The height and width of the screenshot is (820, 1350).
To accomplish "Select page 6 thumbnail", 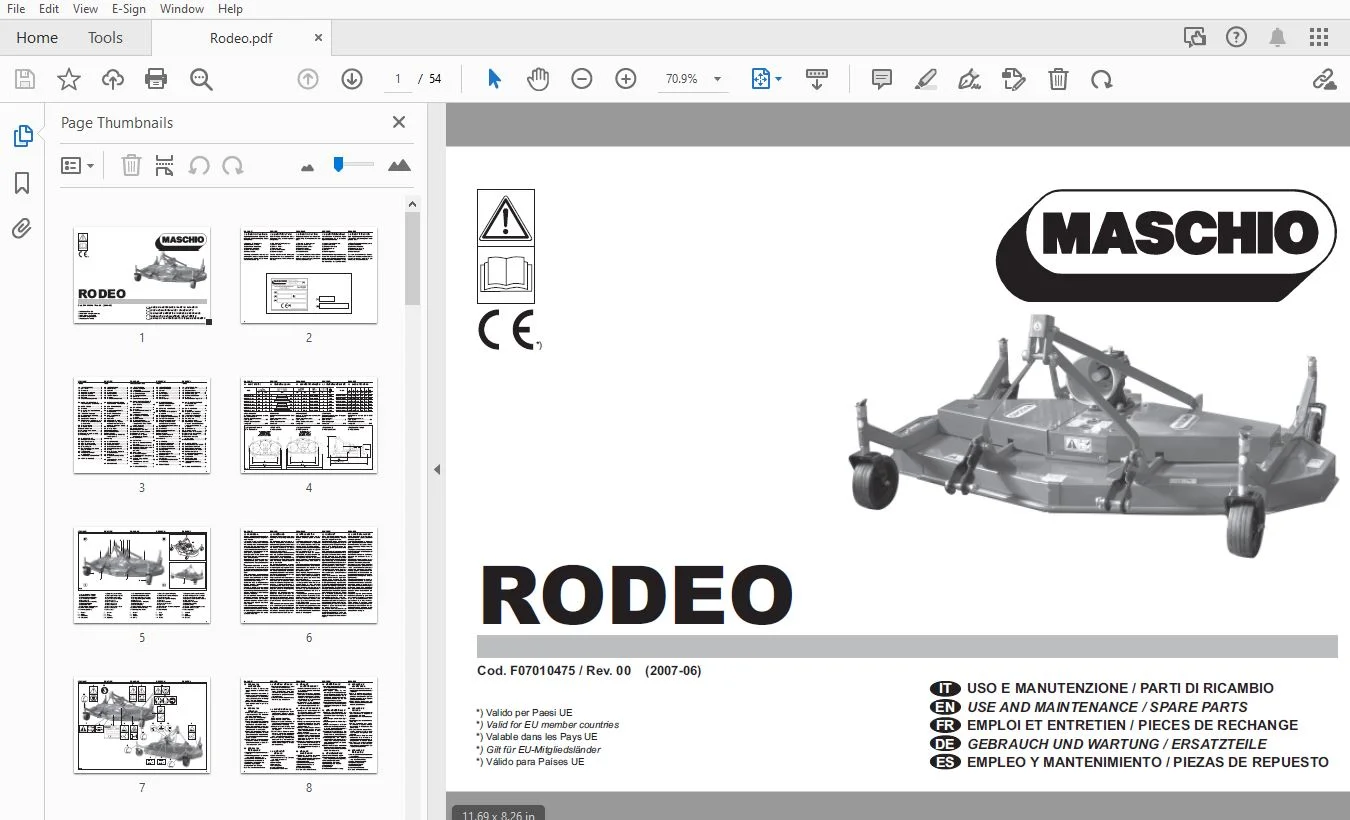I will (309, 575).
